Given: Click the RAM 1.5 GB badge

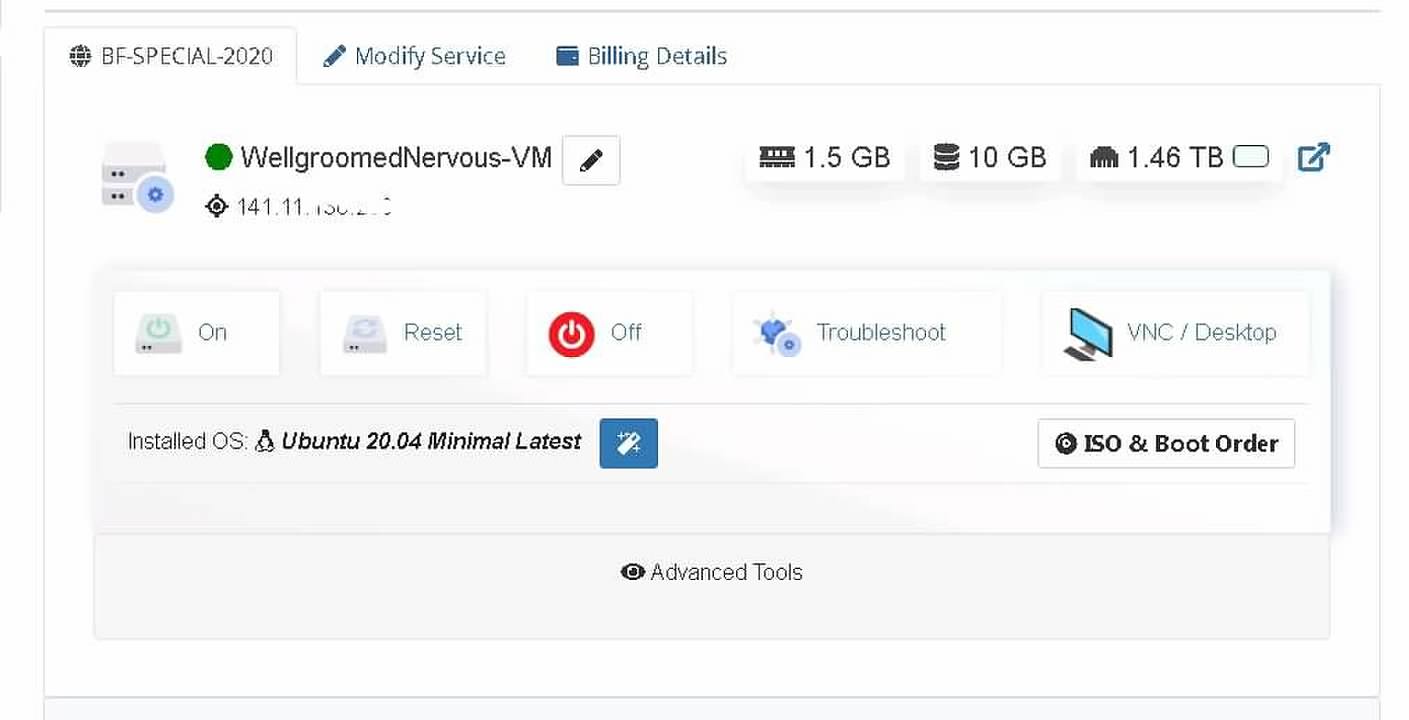Looking at the screenshot, I should point(825,158).
